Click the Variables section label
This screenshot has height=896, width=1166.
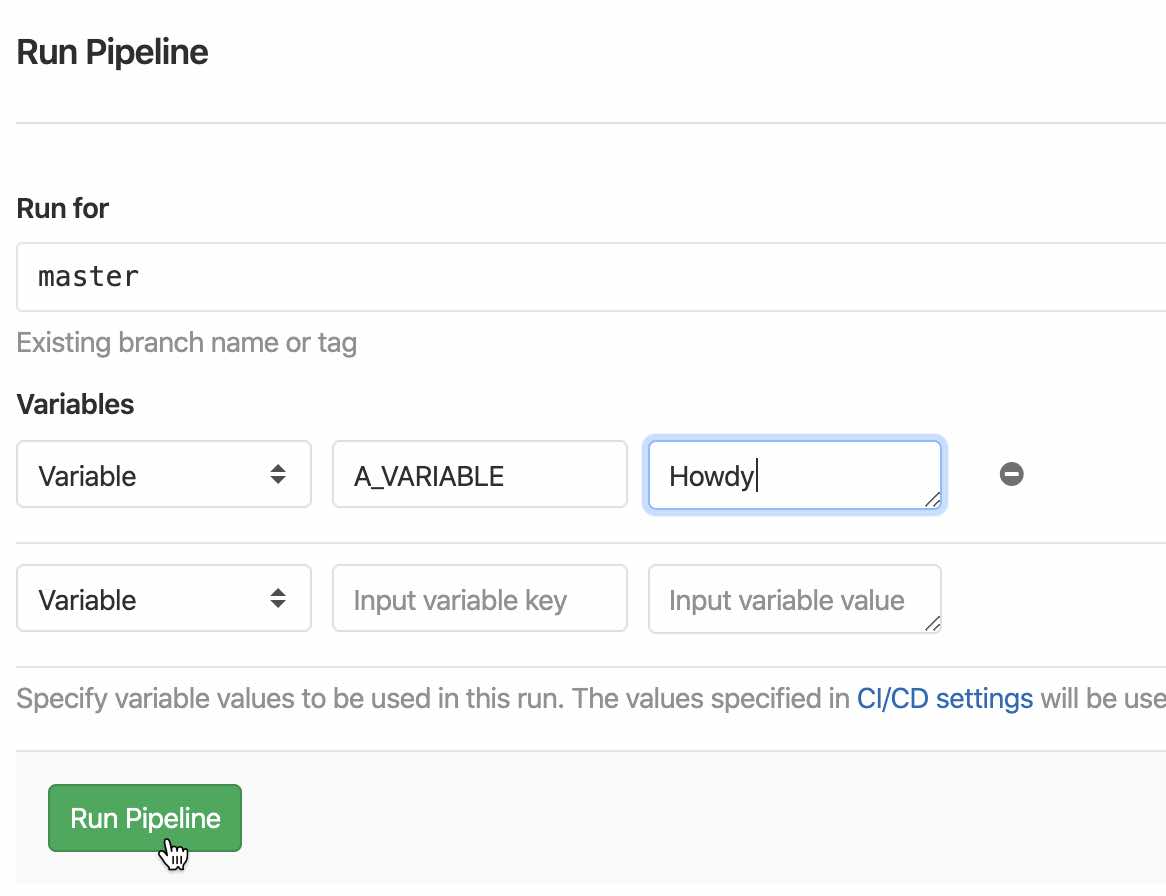click(75, 404)
